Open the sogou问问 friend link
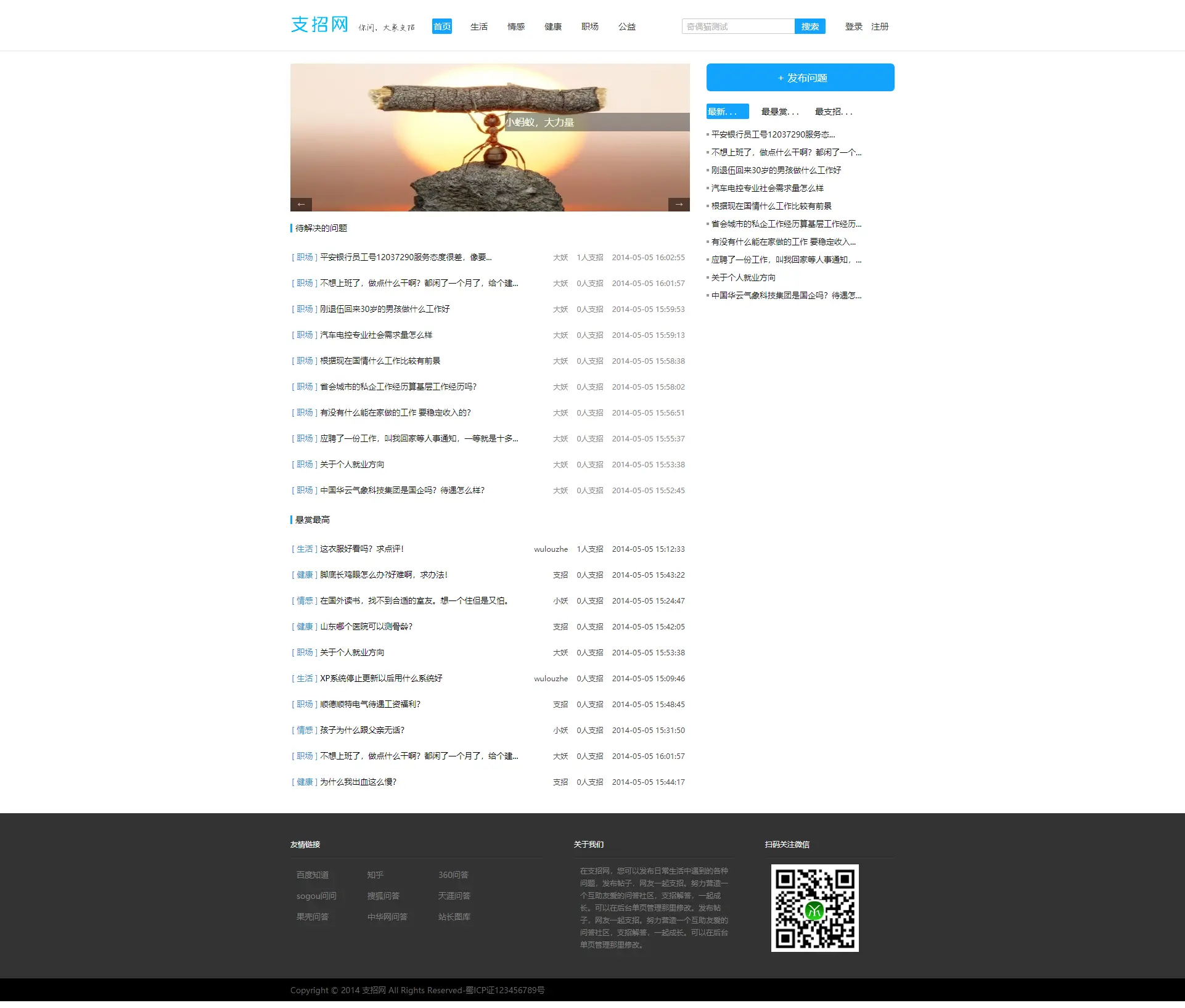Viewport: 1185px width, 1008px height. coord(316,896)
